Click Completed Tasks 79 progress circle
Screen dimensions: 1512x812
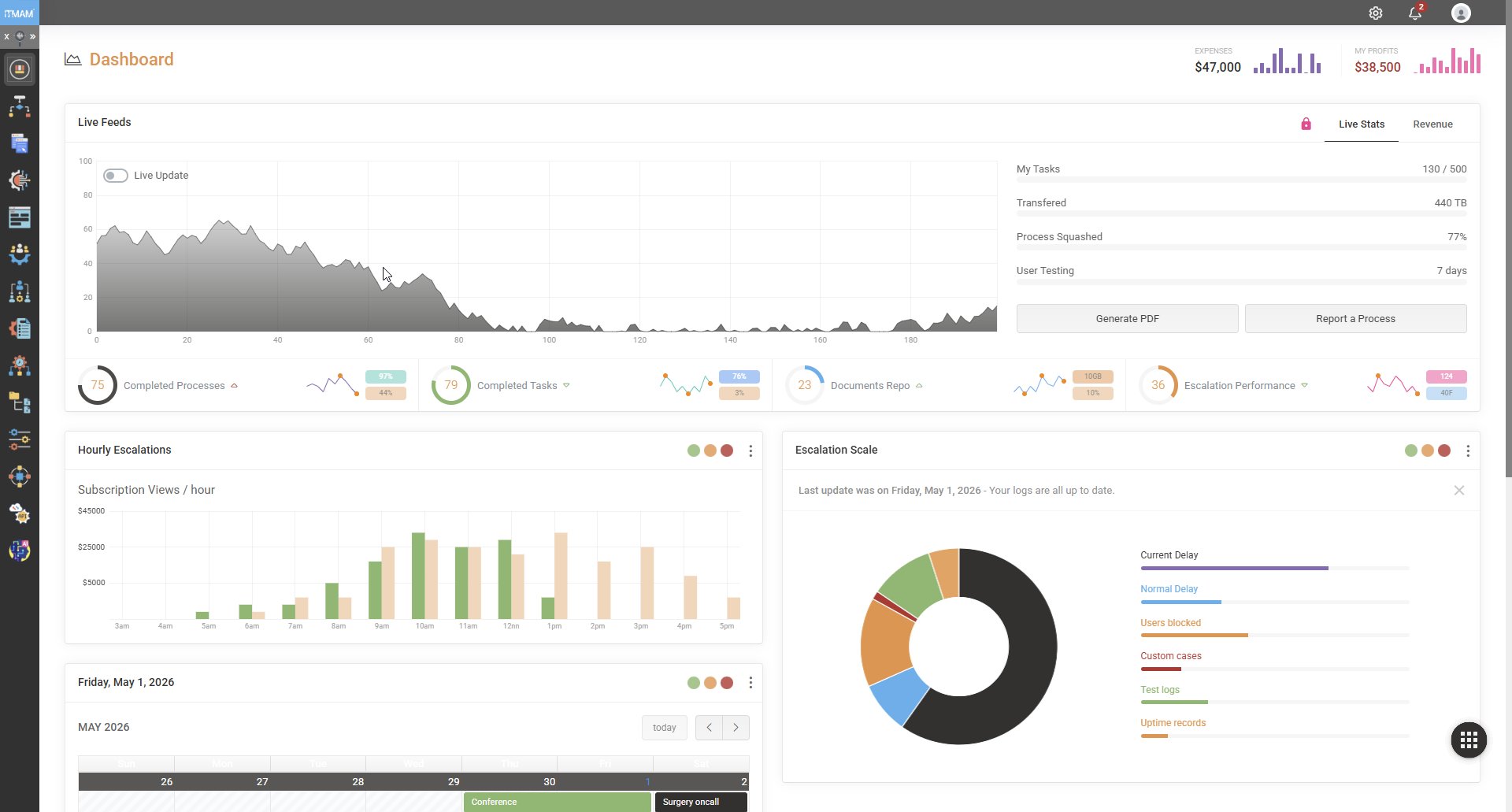click(x=451, y=385)
